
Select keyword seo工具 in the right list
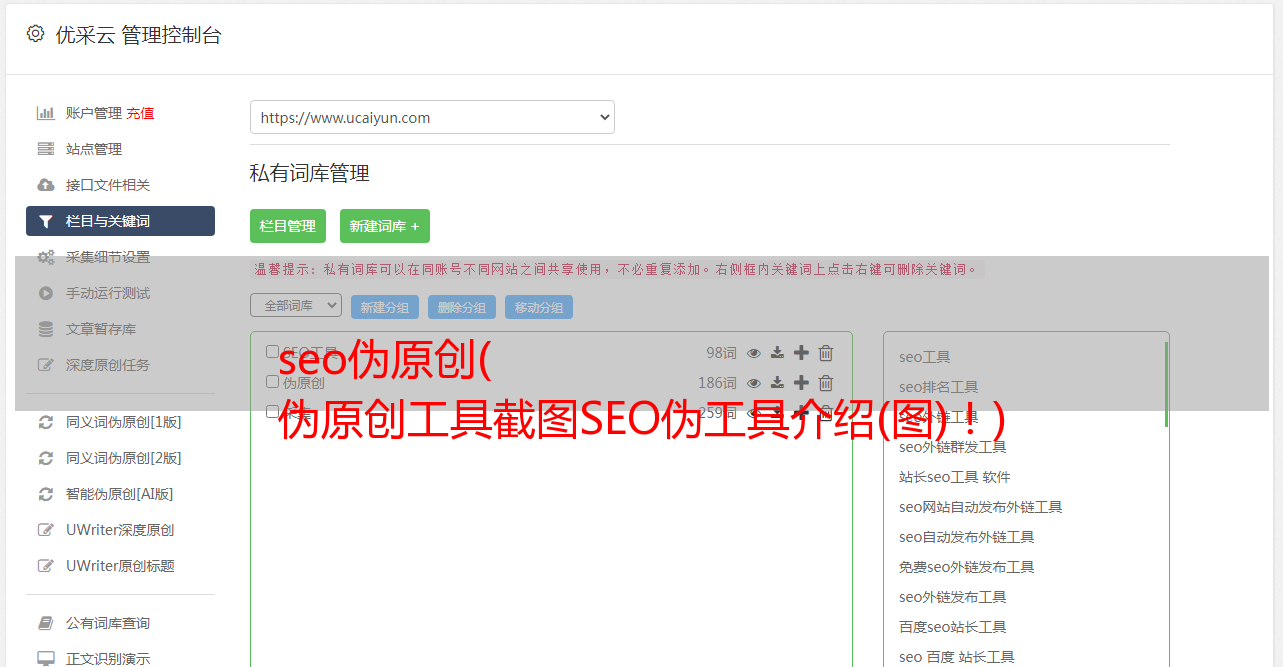point(925,357)
